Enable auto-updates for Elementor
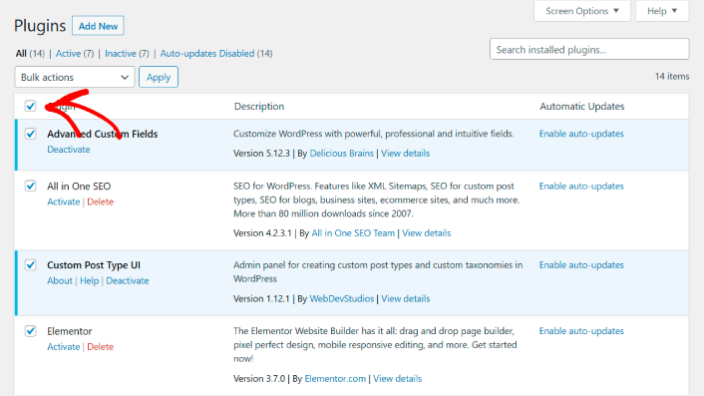 pyautogui.click(x=581, y=331)
